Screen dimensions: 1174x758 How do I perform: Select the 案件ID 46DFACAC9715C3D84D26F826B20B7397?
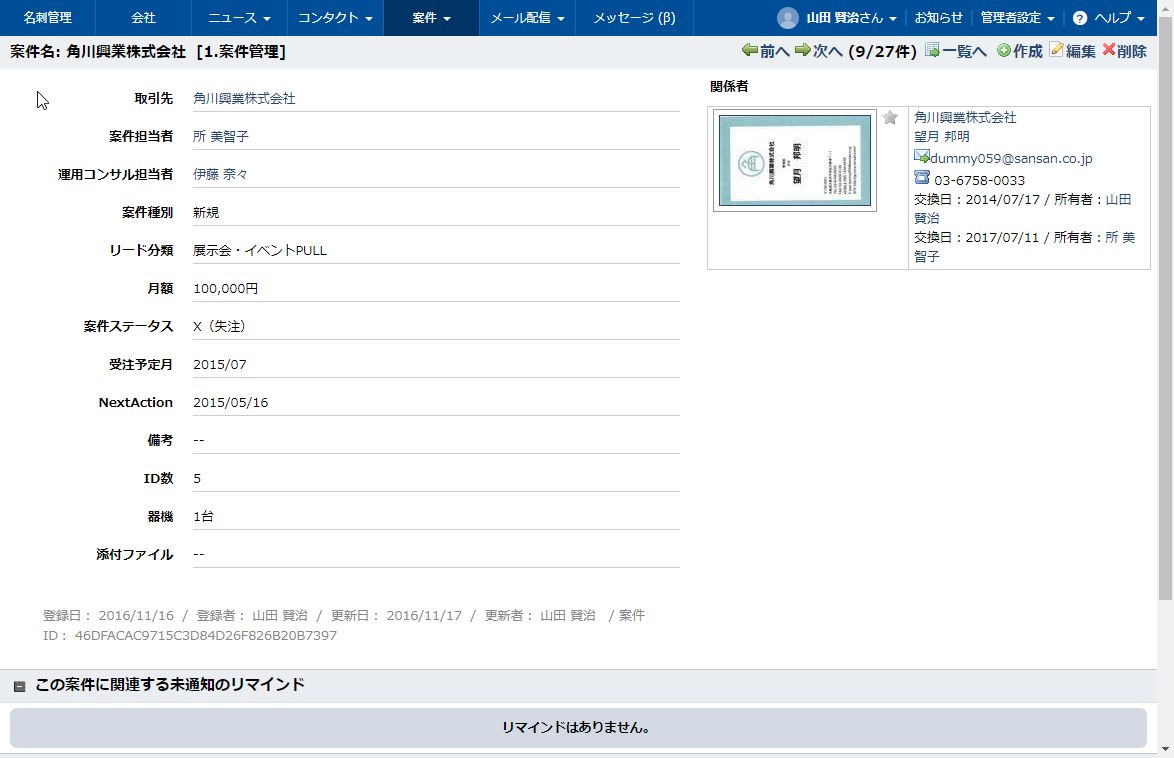click(206, 635)
